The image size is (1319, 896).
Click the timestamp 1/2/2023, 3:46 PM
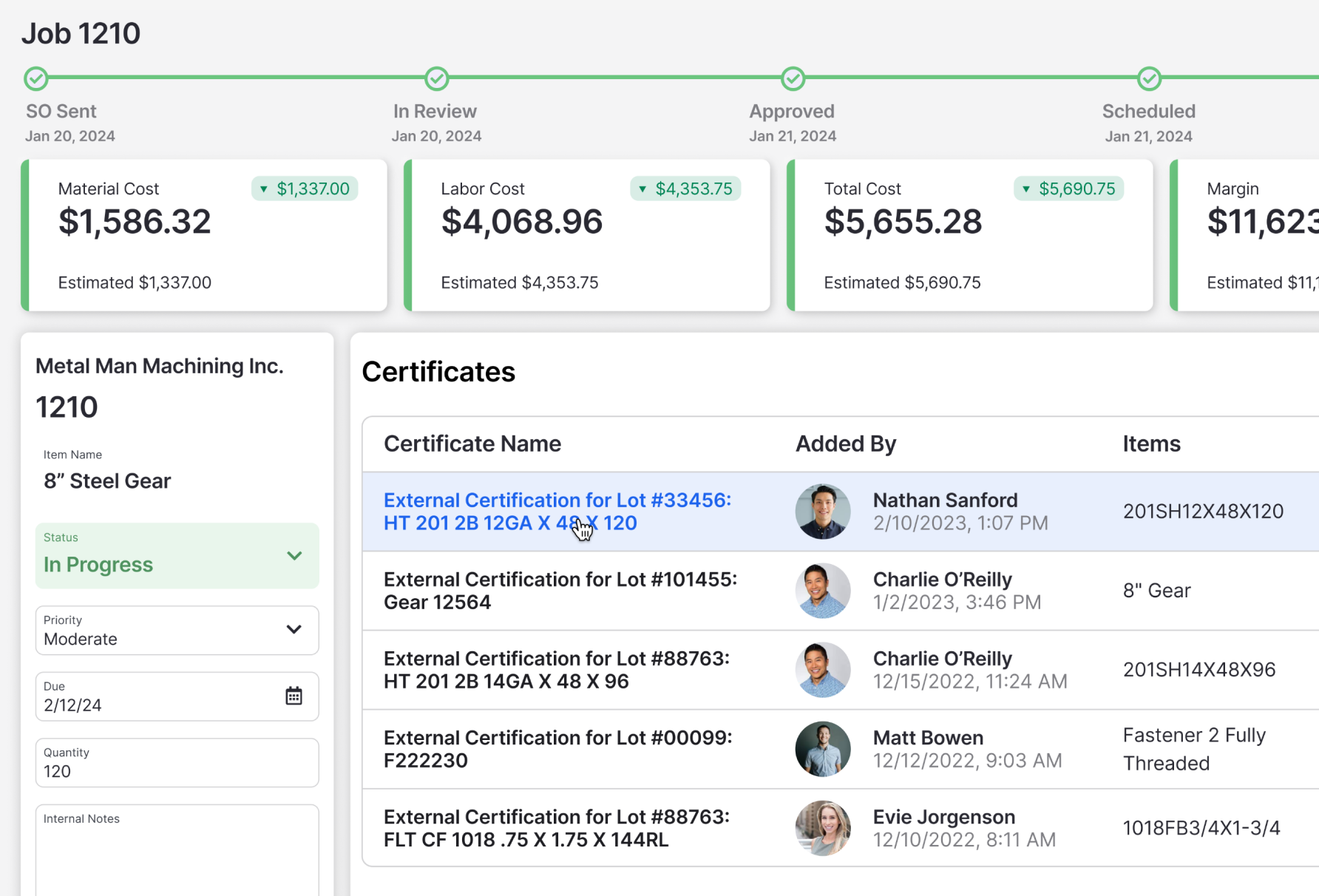tap(957, 603)
